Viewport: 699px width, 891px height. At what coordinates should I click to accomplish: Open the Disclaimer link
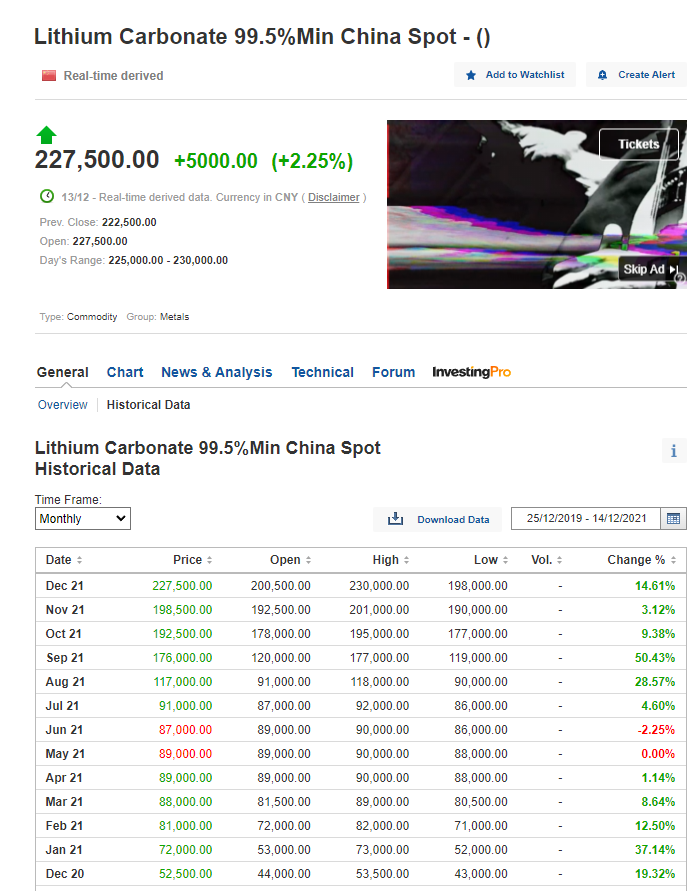point(334,197)
